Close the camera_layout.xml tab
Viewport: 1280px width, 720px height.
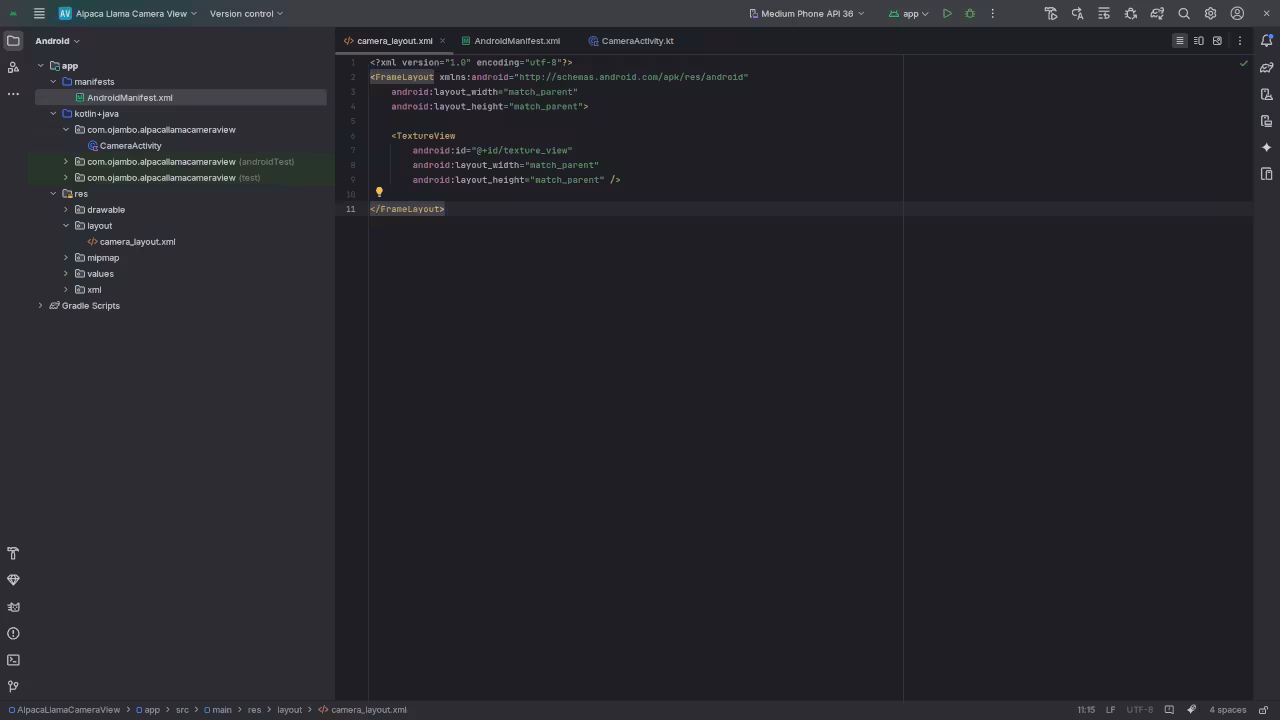(442, 41)
